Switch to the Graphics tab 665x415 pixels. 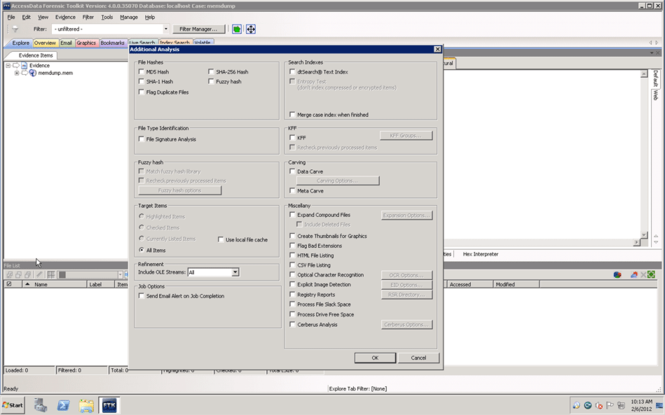86,43
